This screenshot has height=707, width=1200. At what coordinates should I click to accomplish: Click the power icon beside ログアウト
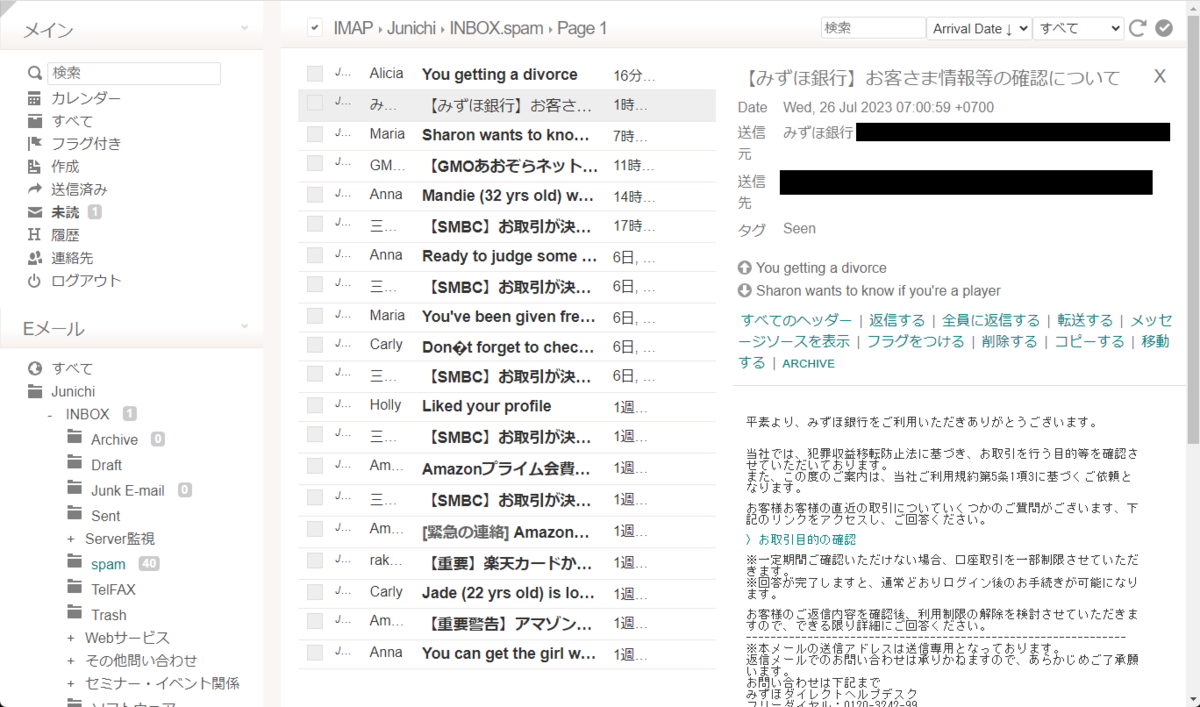[x=34, y=281]
